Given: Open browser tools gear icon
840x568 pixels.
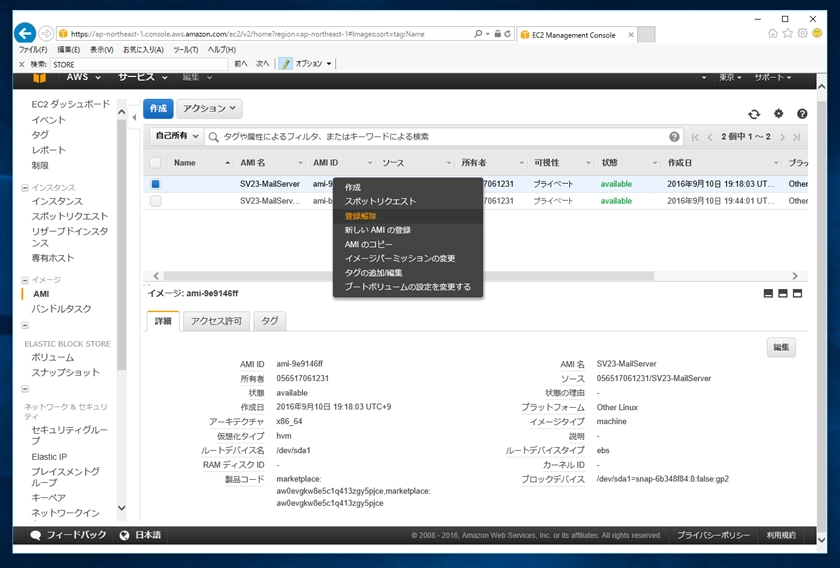Looking at the screenshot, I should pos(802,33).
